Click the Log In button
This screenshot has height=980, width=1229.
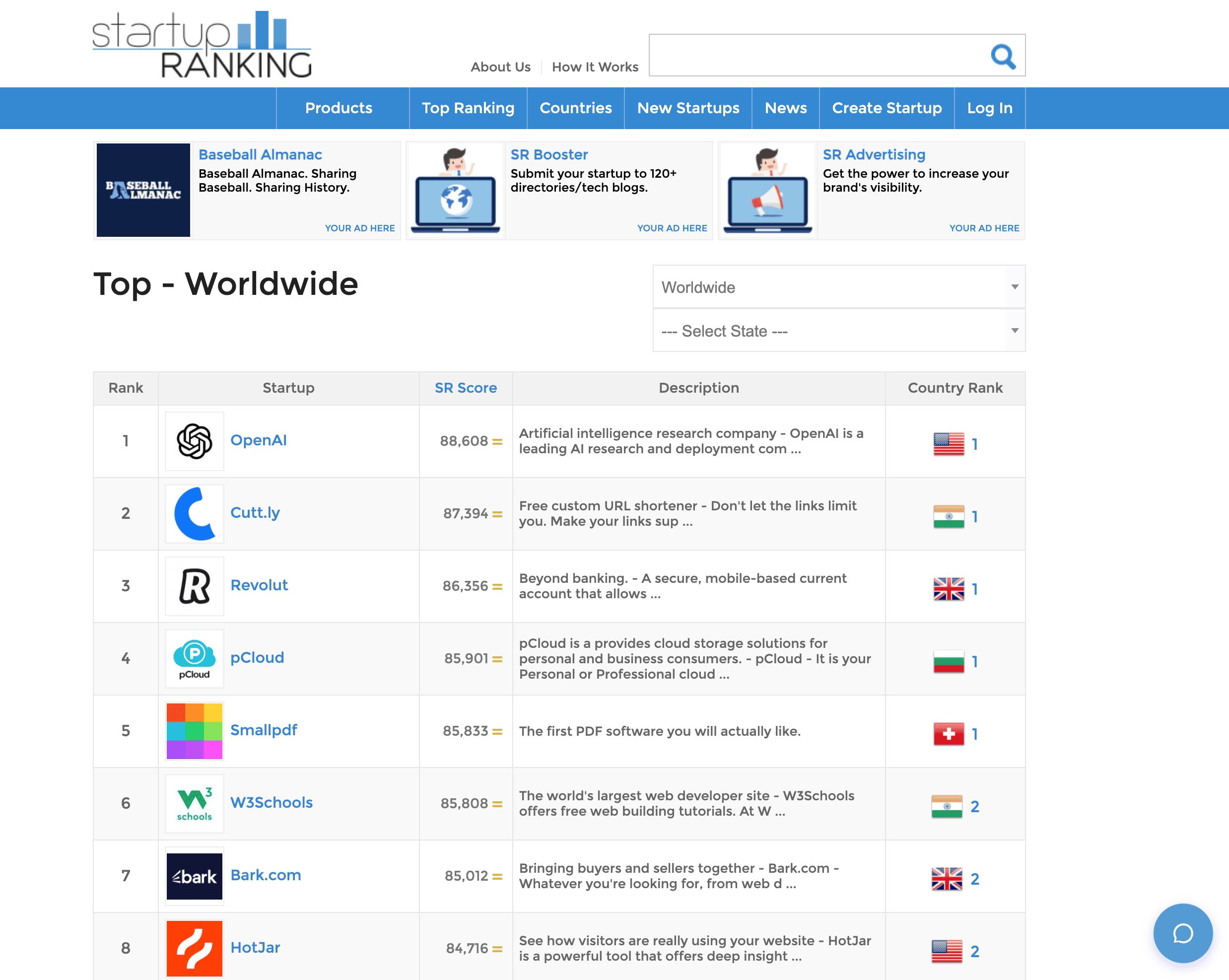(x=989, y=108)
